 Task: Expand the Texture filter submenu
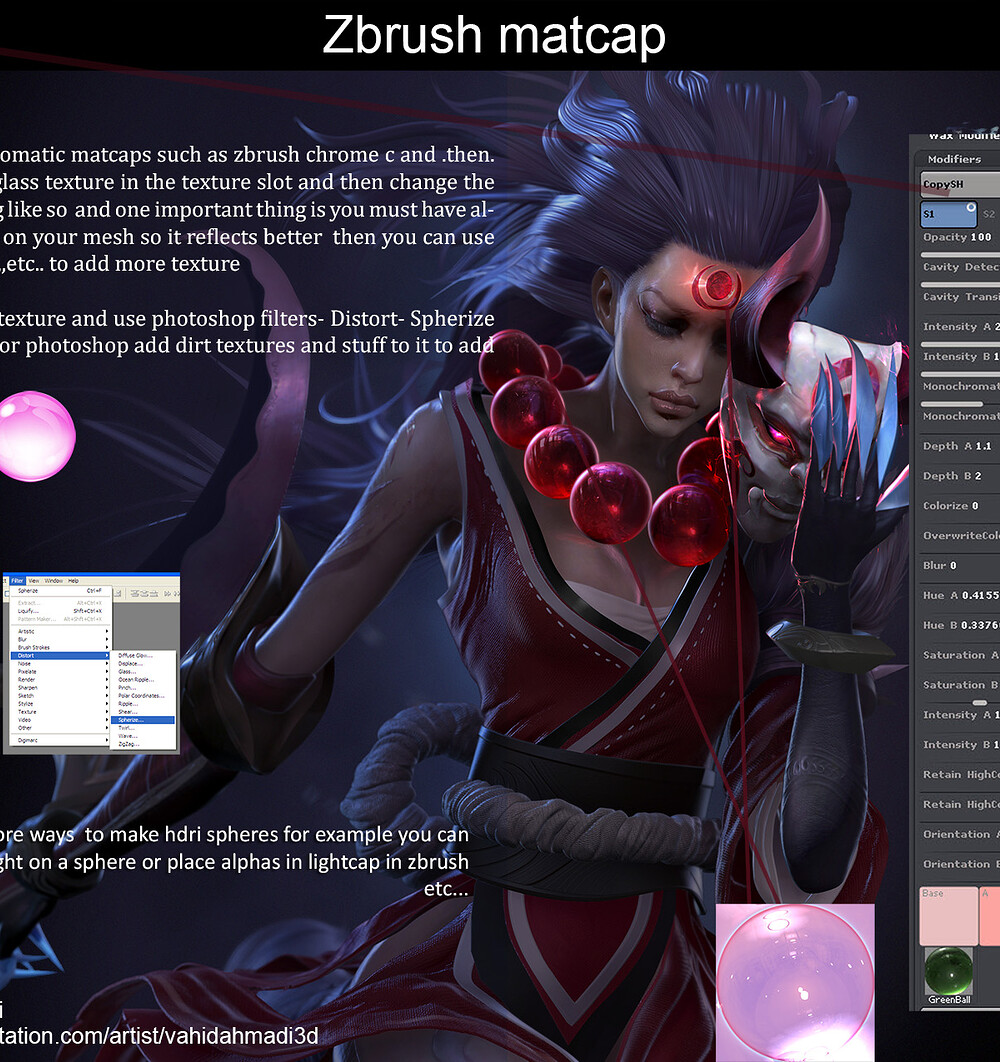coord(60,712)
